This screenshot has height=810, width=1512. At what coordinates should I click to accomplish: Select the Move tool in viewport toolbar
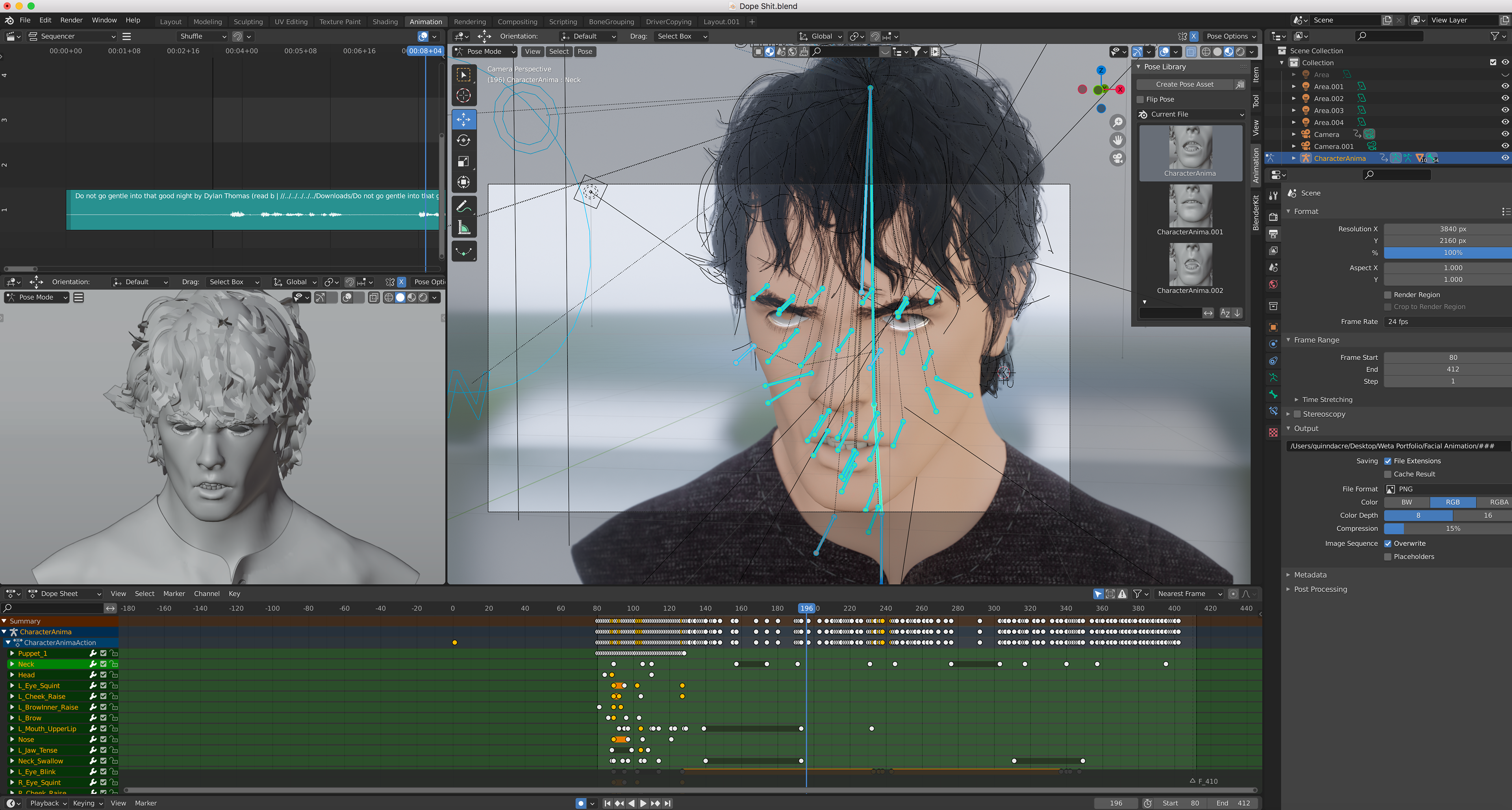464,119
